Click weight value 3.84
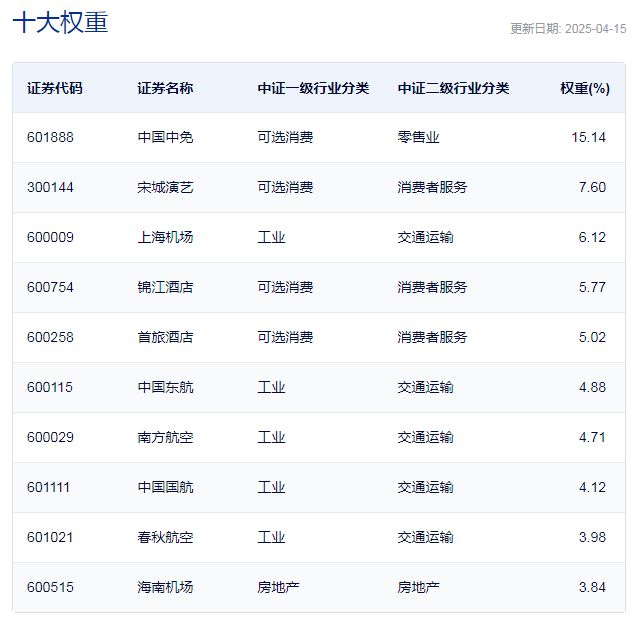The image size is (634, 620). (x=592, y=587)
